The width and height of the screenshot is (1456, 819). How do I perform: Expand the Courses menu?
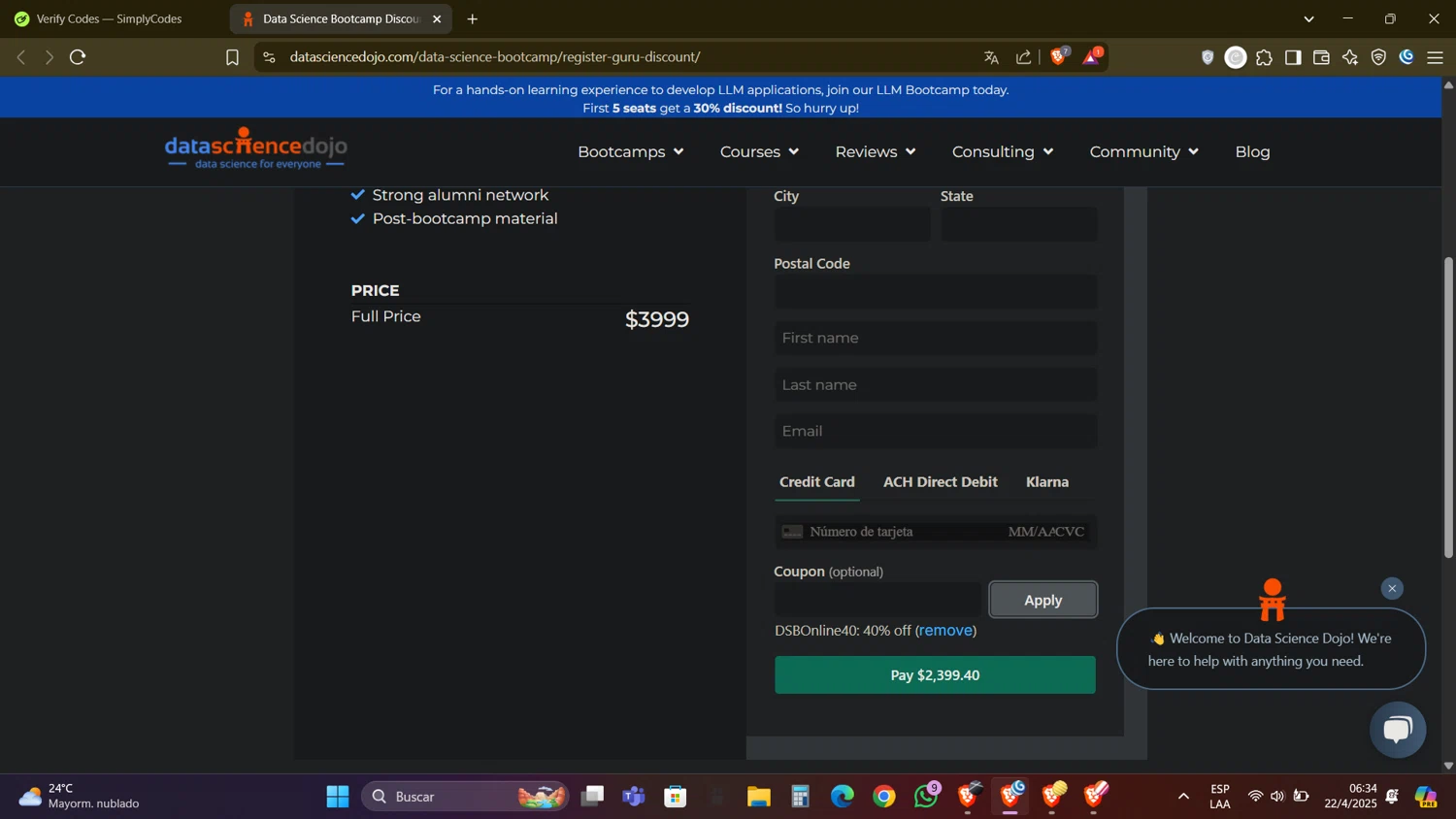coord(759,151)
